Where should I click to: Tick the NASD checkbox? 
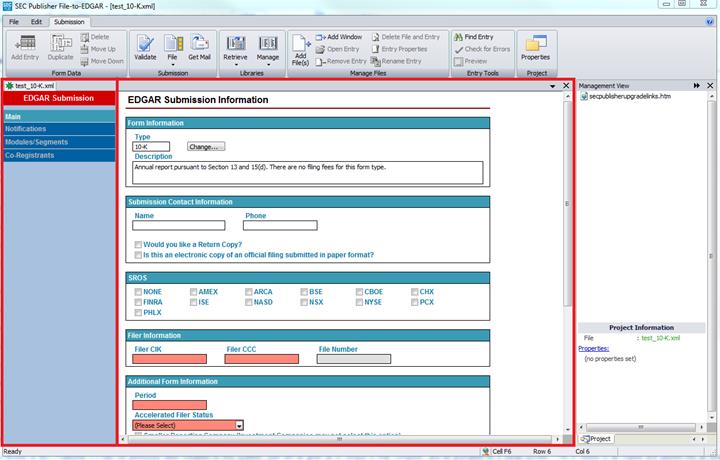[x=248, y=302]
